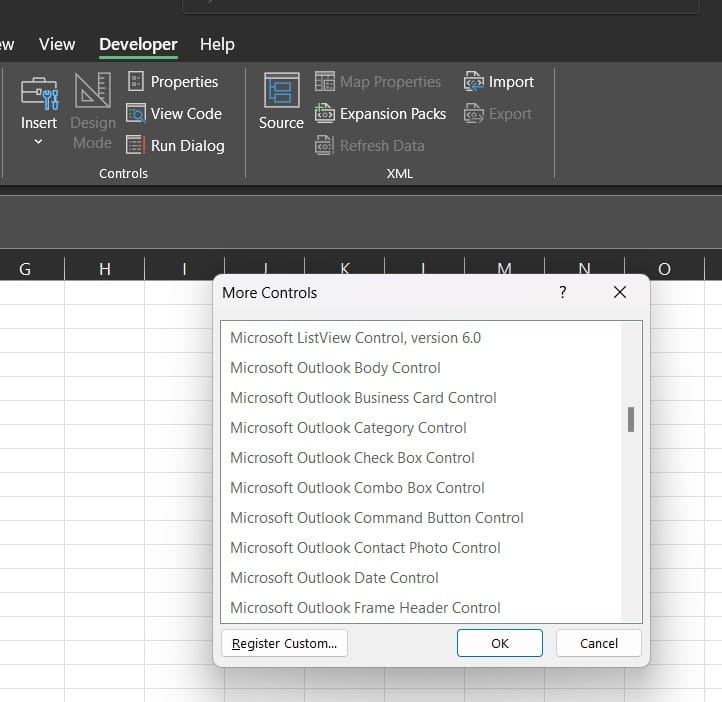This screenshot has height=702, width=722.
Task: Choose Microsoft Outlook Frame Header Control
Action: [421, 607]
